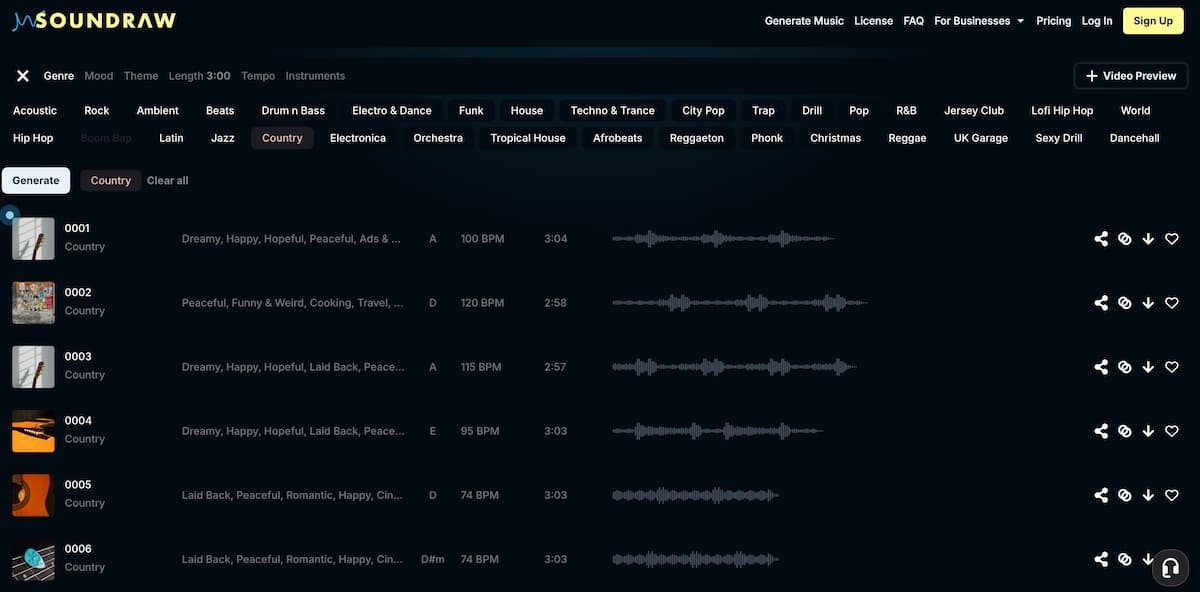This screenshot has height=592, width=1200.
Task: Share track 0005
Action: tap(1101, 495)
